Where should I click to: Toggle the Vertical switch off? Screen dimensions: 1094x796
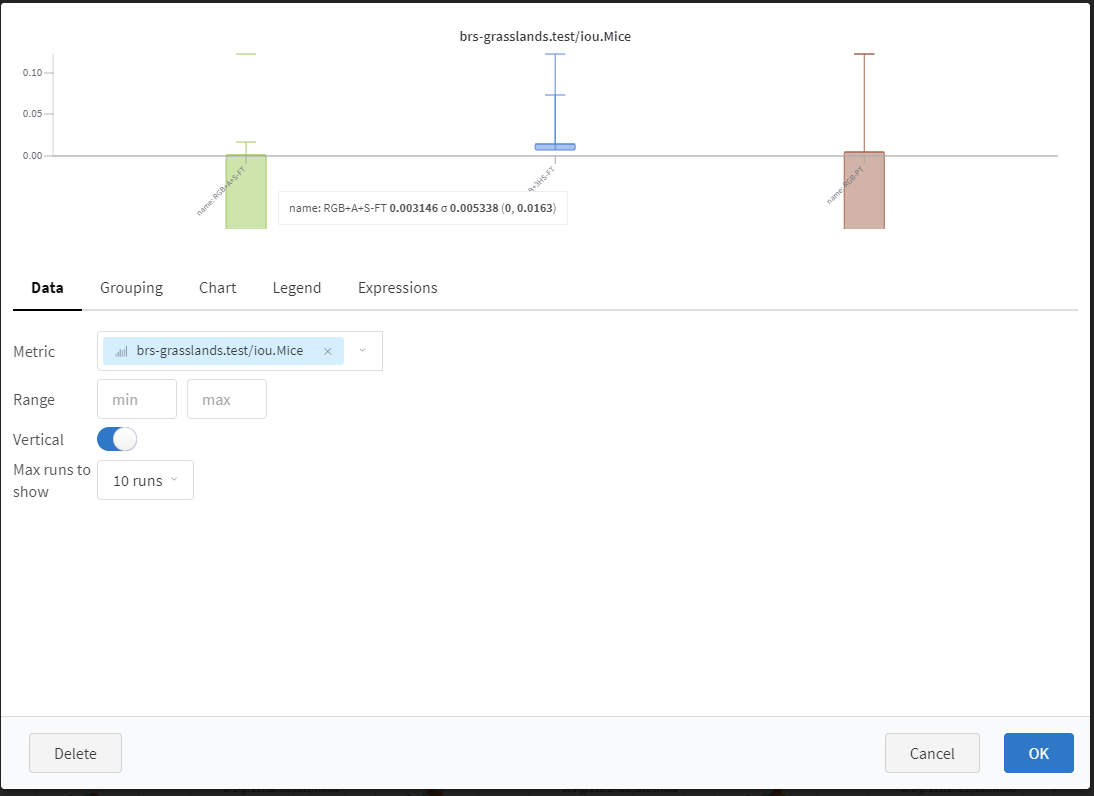point(117,440)
